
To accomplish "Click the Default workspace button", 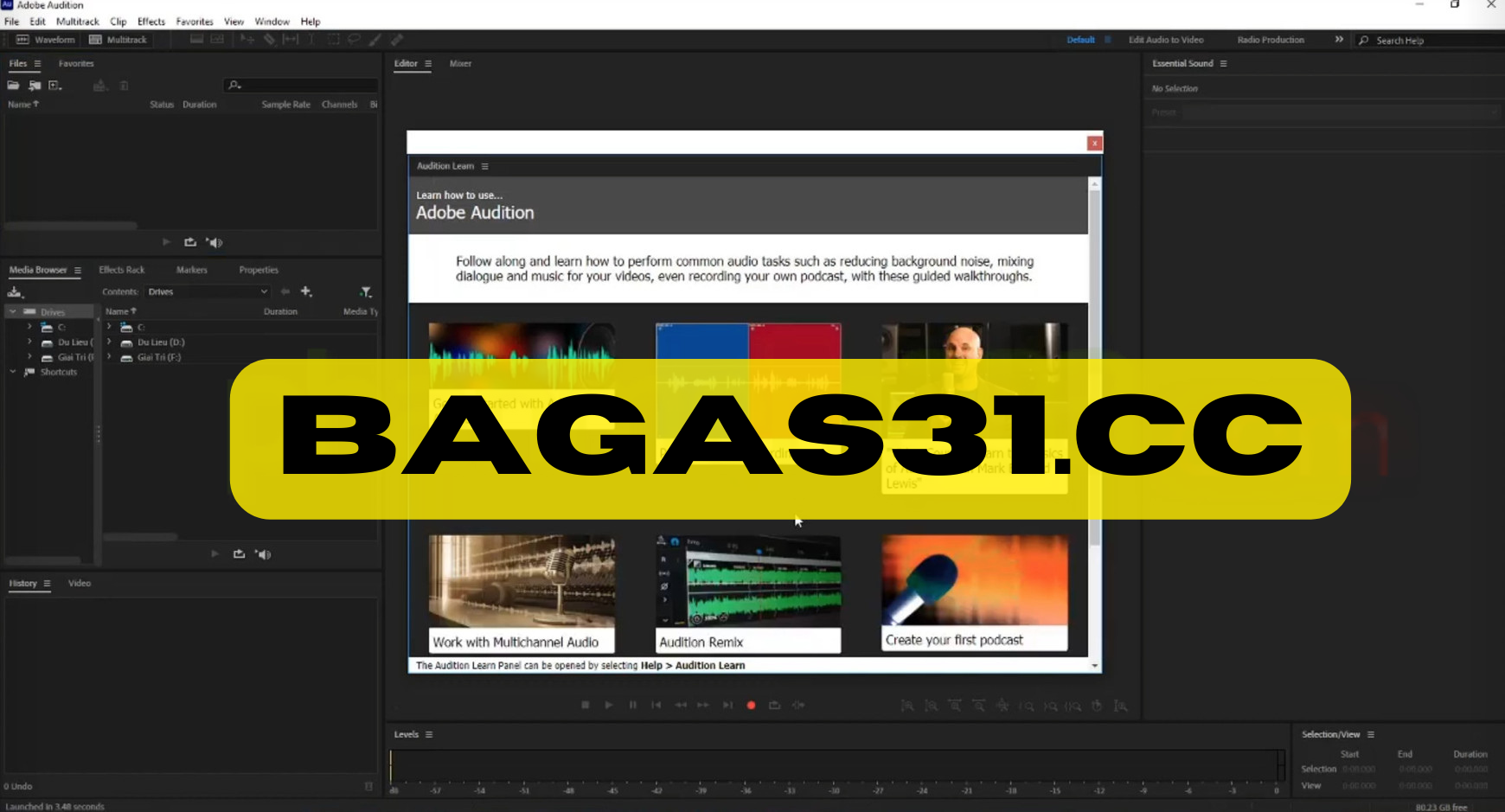I will point(1080,39).
